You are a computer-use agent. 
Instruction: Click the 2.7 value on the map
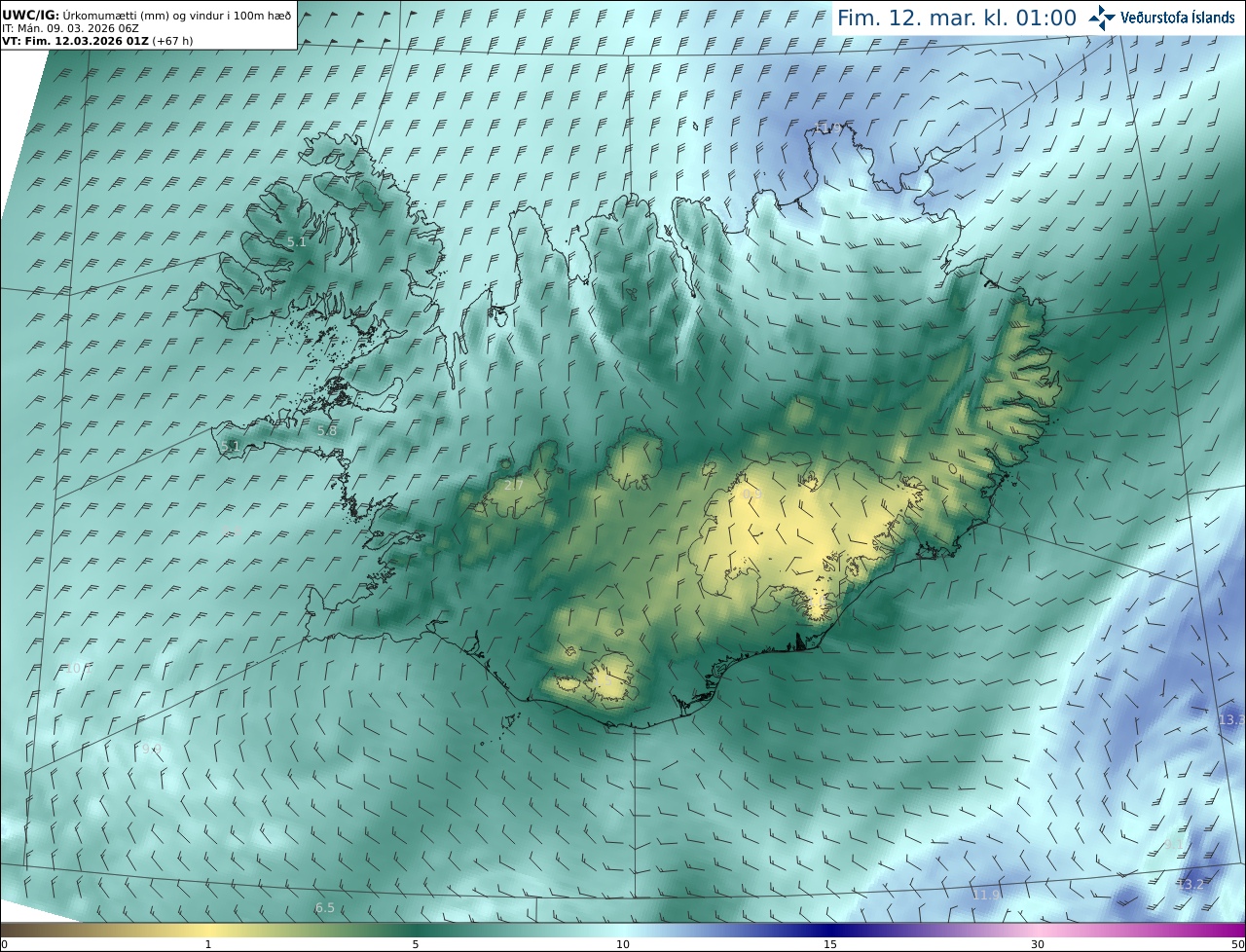pos(514,485)
